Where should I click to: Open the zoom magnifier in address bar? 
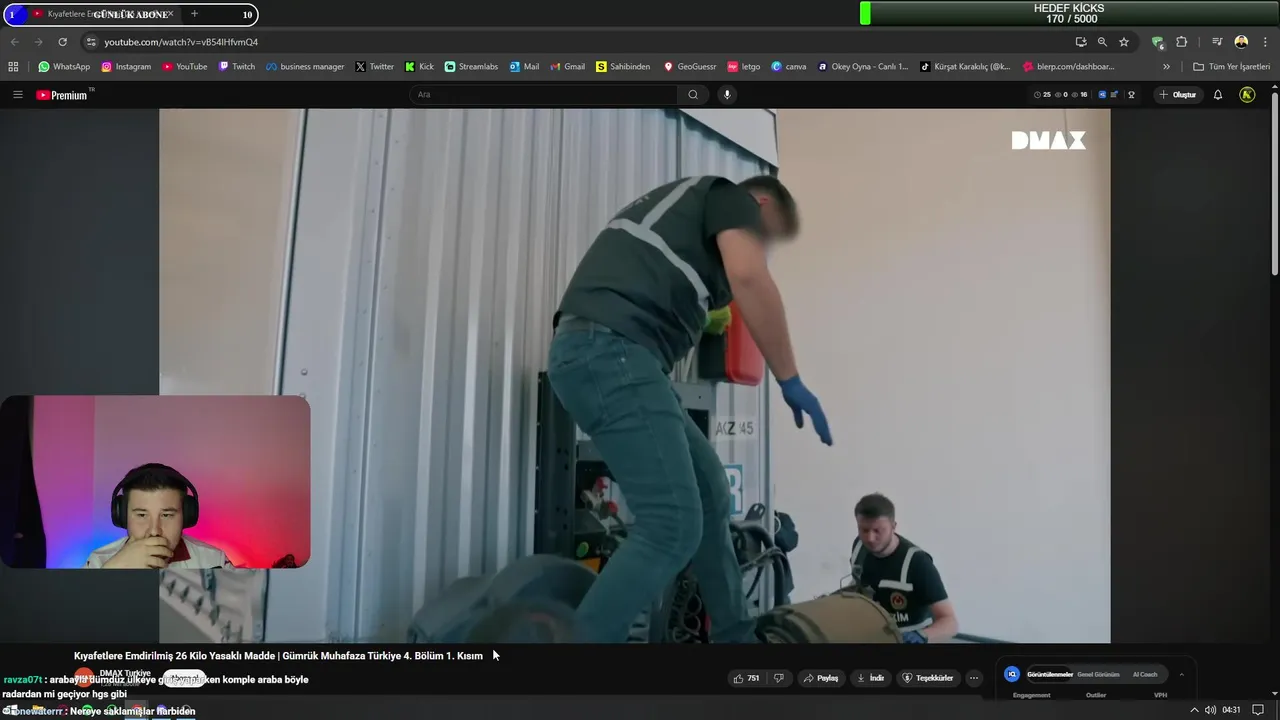pos(1102,42)
